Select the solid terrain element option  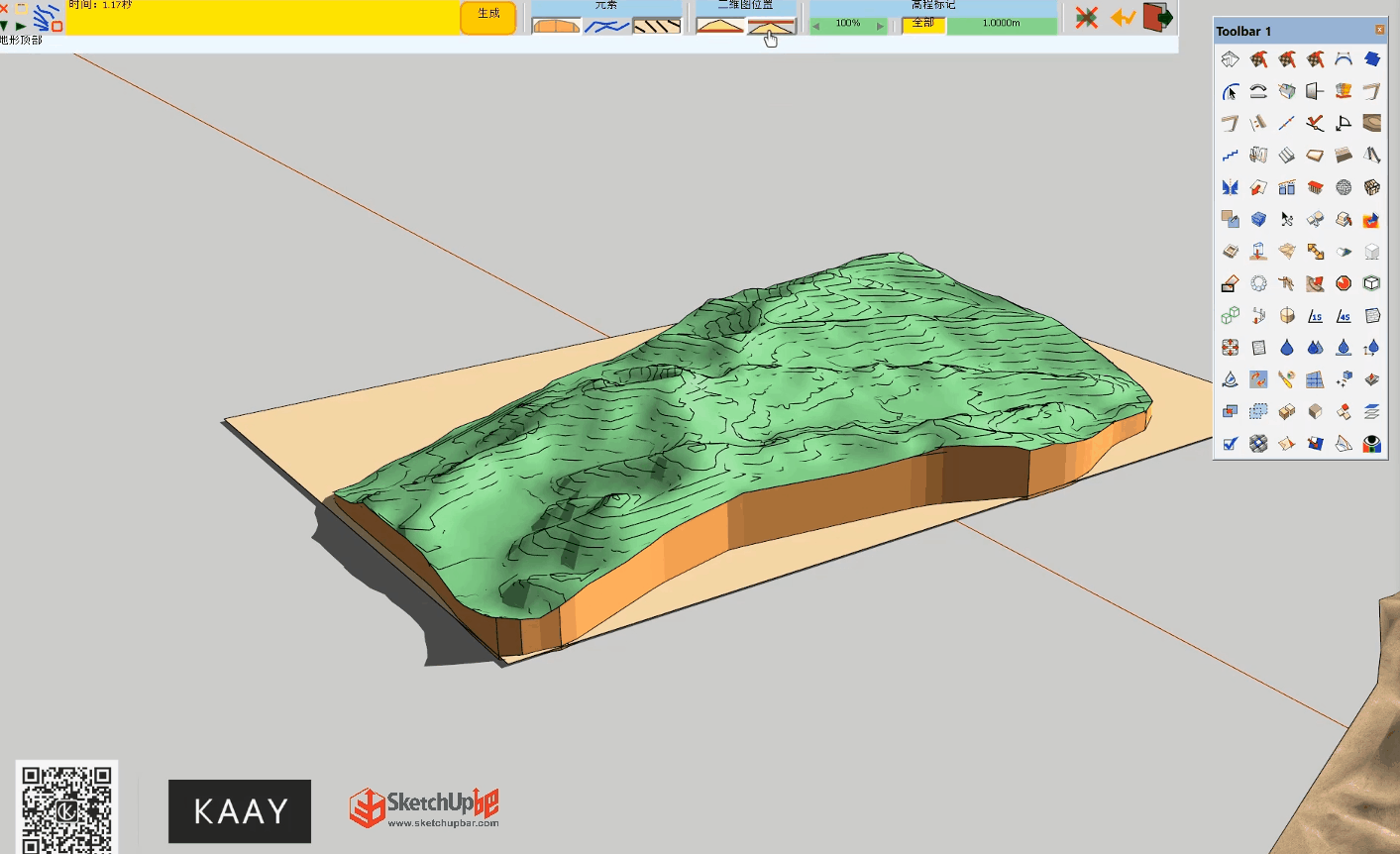click(556, 25)
